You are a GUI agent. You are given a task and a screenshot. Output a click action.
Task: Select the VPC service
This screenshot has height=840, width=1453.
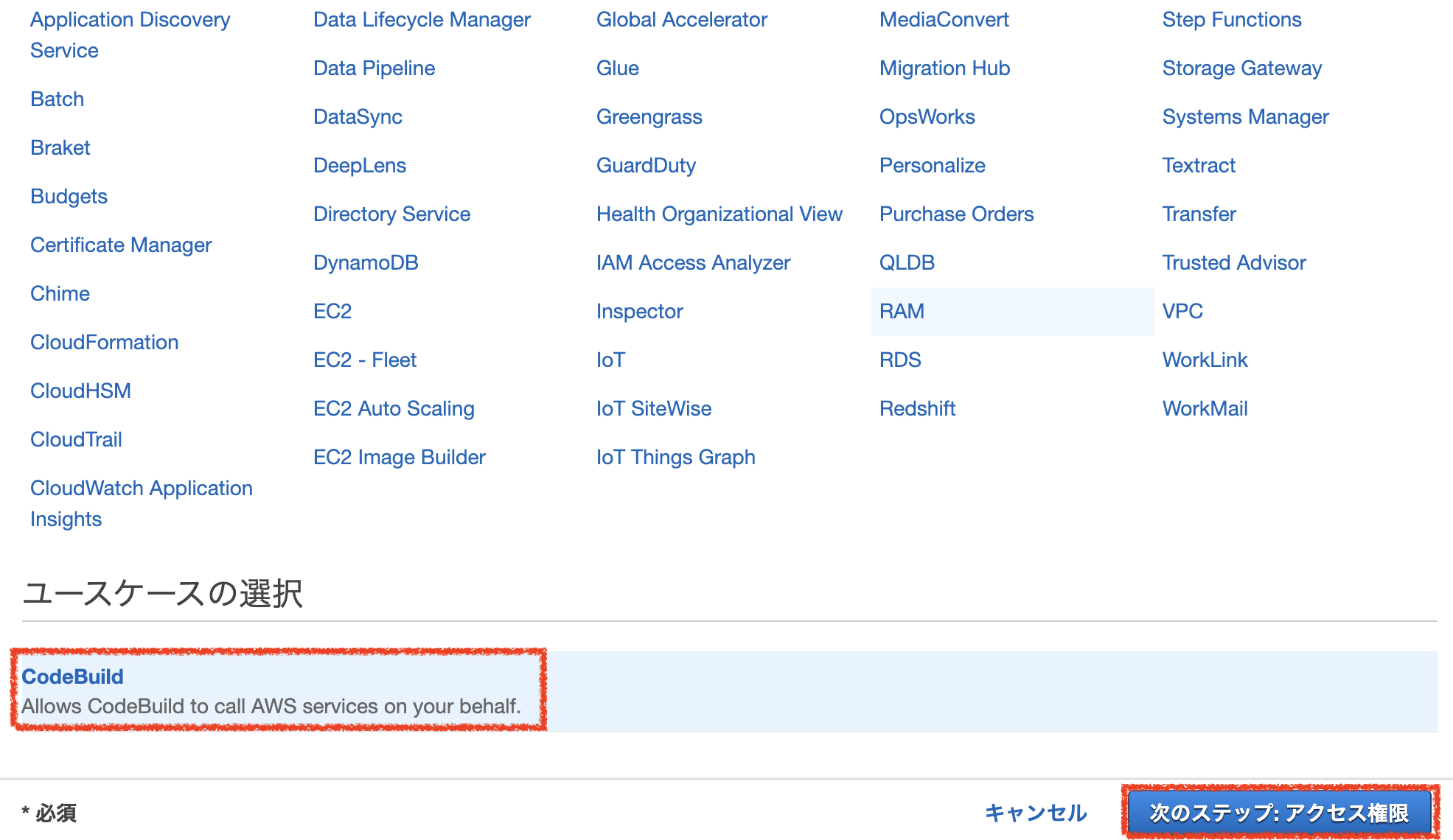coord(1183,311)
